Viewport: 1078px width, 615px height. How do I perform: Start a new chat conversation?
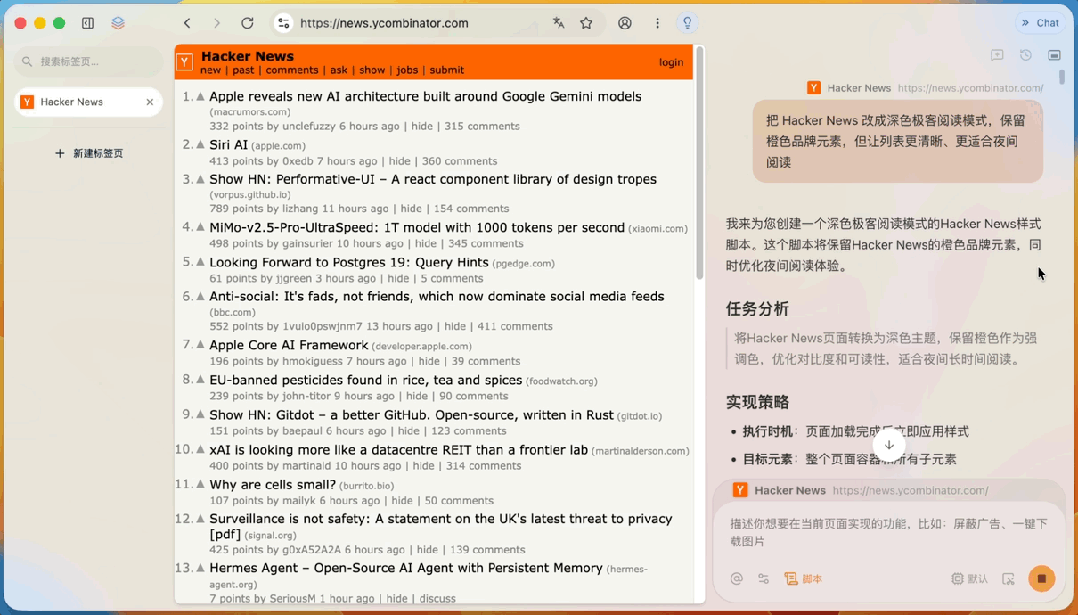coord(997,56)
